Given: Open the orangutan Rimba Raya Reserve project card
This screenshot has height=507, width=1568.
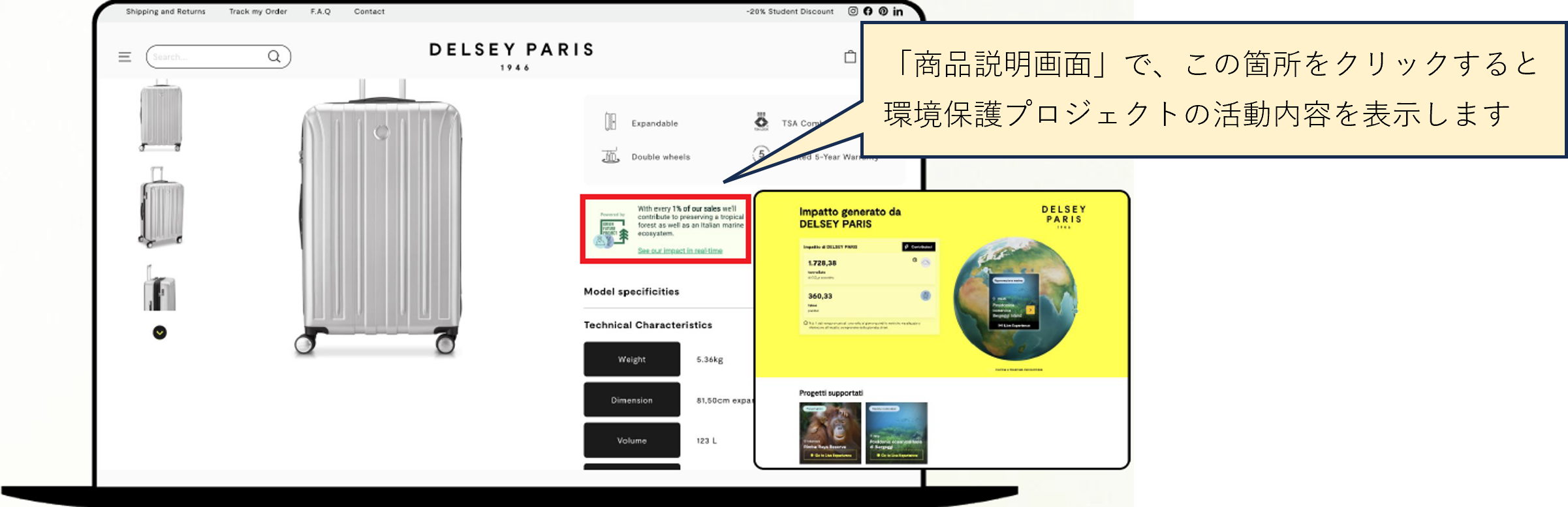Looking at the screenshot, I should [x=830, y=433].
